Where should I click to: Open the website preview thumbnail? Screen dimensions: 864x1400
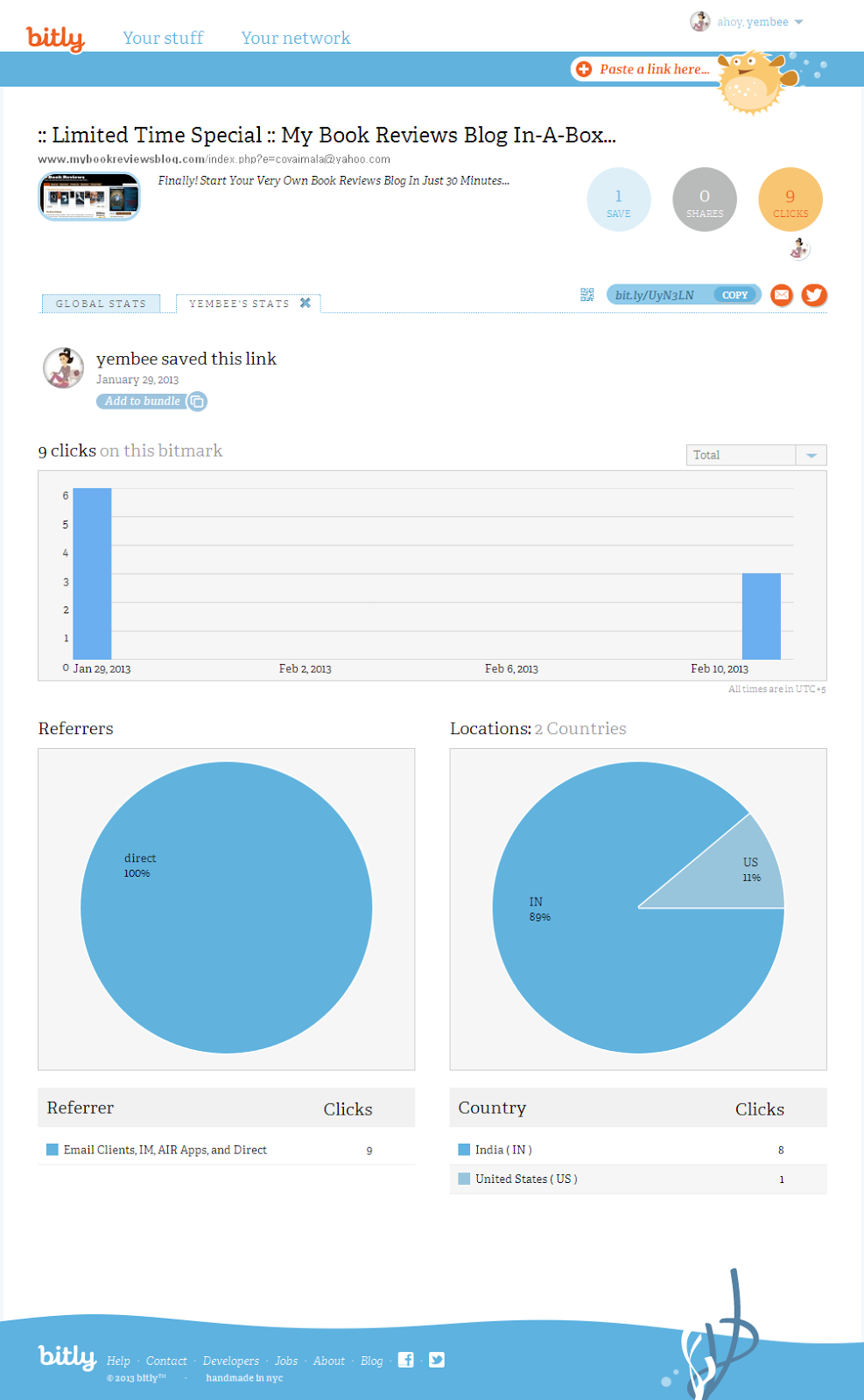click(x=89, y=197)
